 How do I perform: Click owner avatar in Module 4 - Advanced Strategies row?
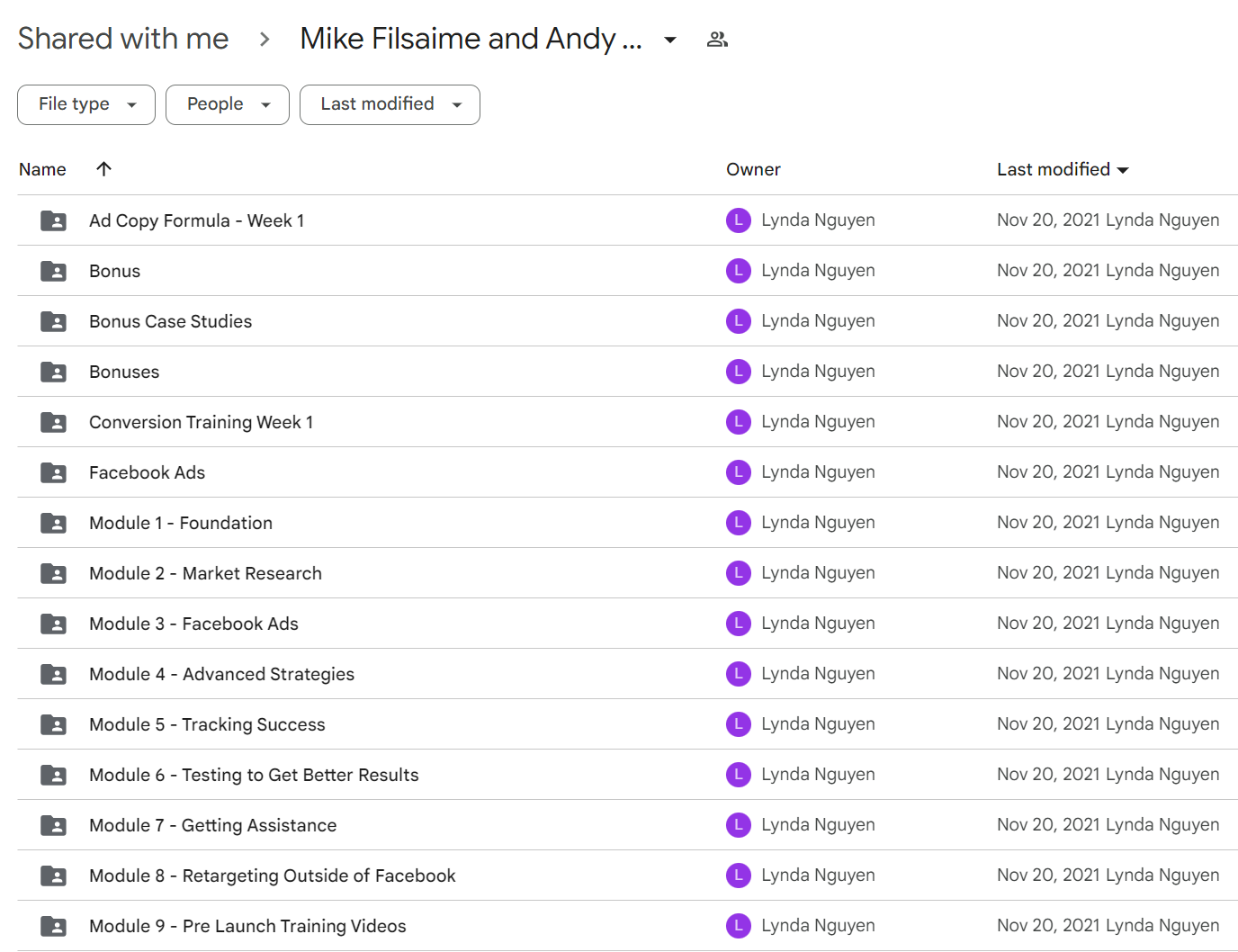[739, 674]
